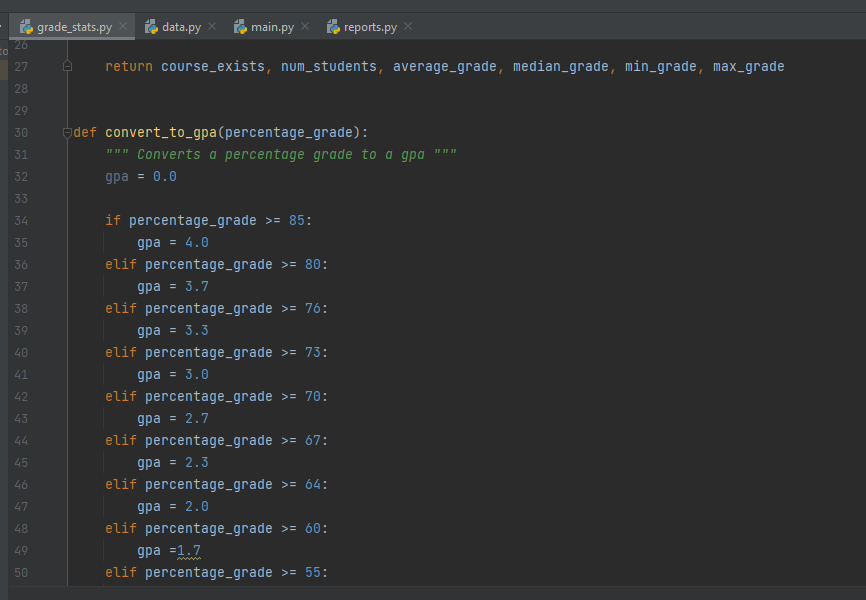
Task: Click the fold end marker at line 27
Action: click(x=67, y=66)
